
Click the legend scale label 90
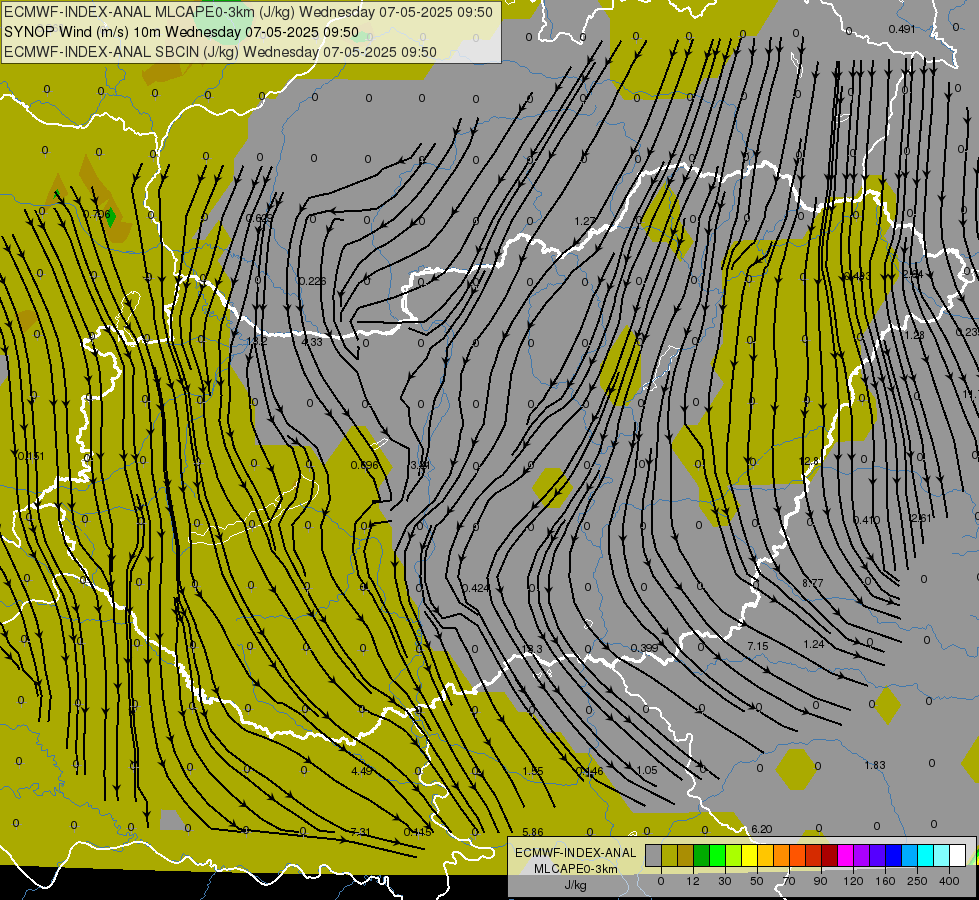820,881
